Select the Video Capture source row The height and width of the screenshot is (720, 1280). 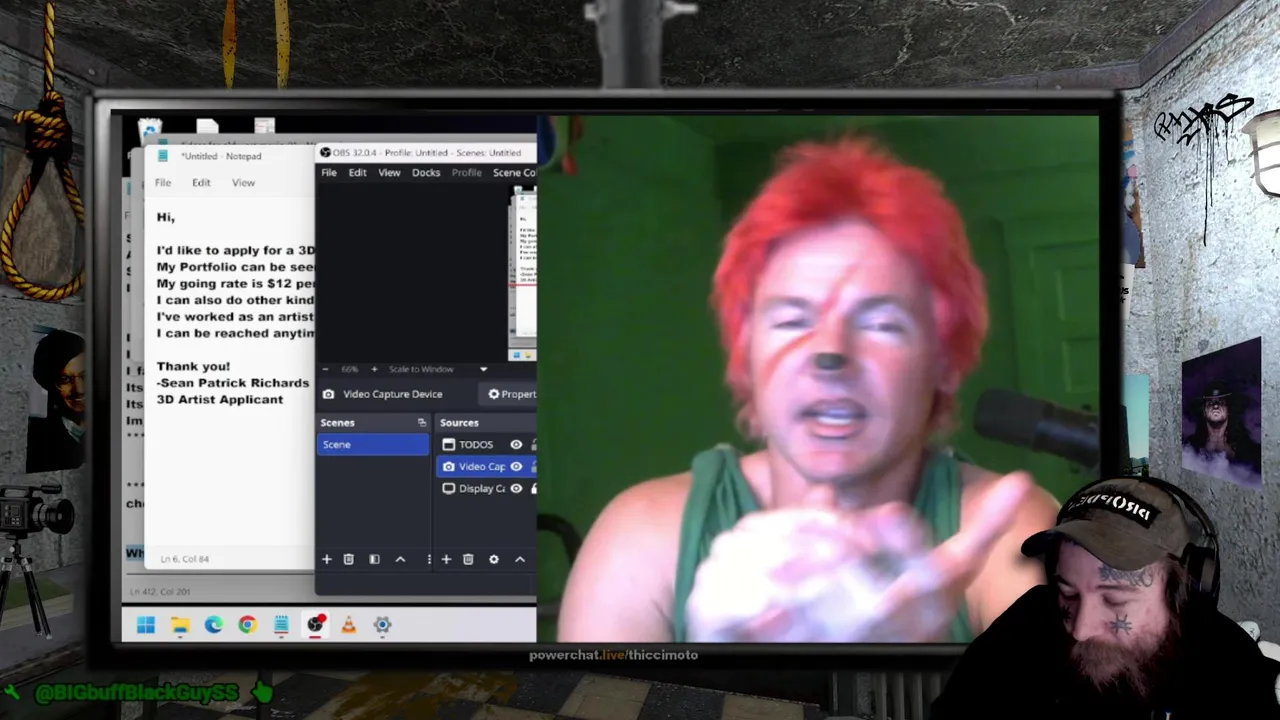(x=486, y=467)
